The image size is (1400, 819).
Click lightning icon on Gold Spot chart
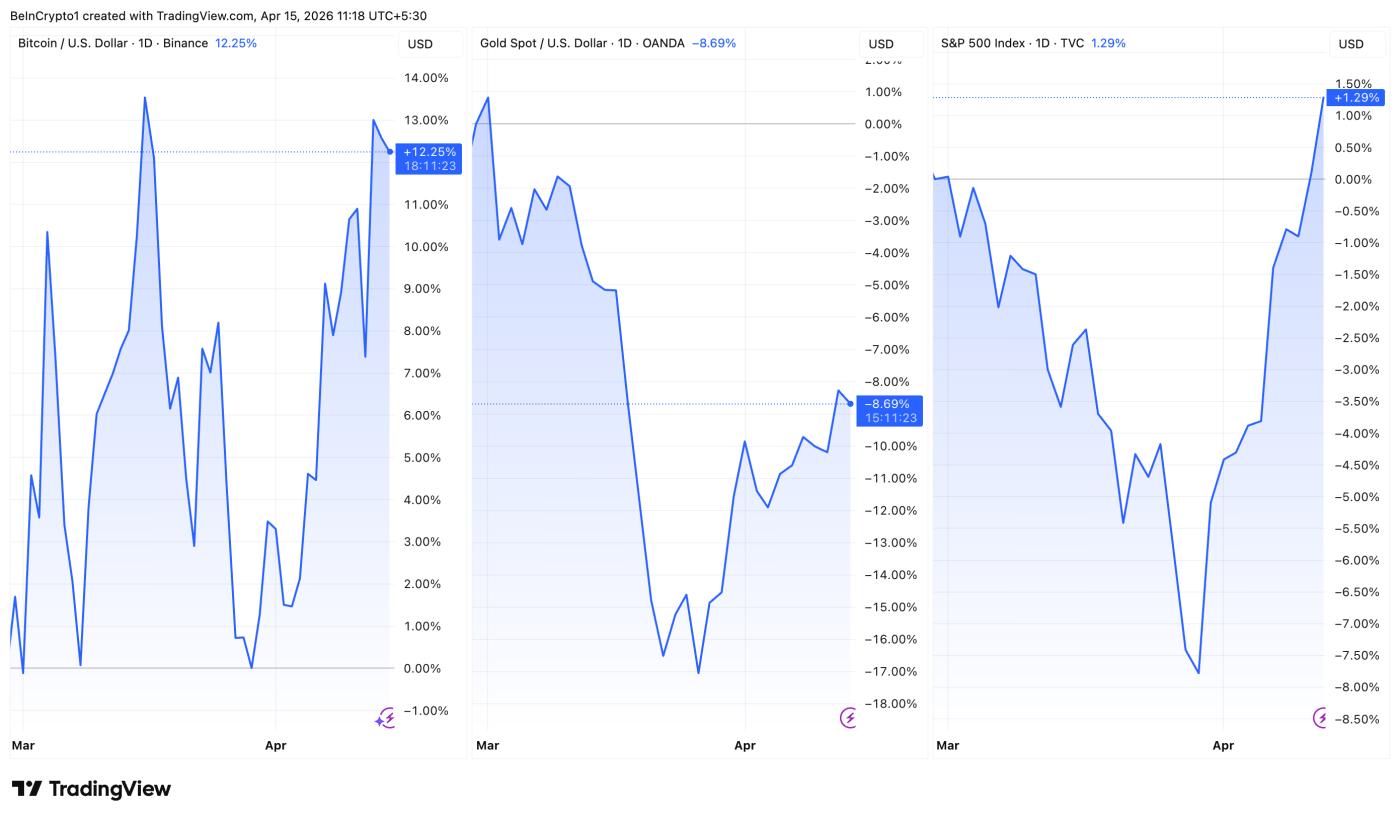848,717
